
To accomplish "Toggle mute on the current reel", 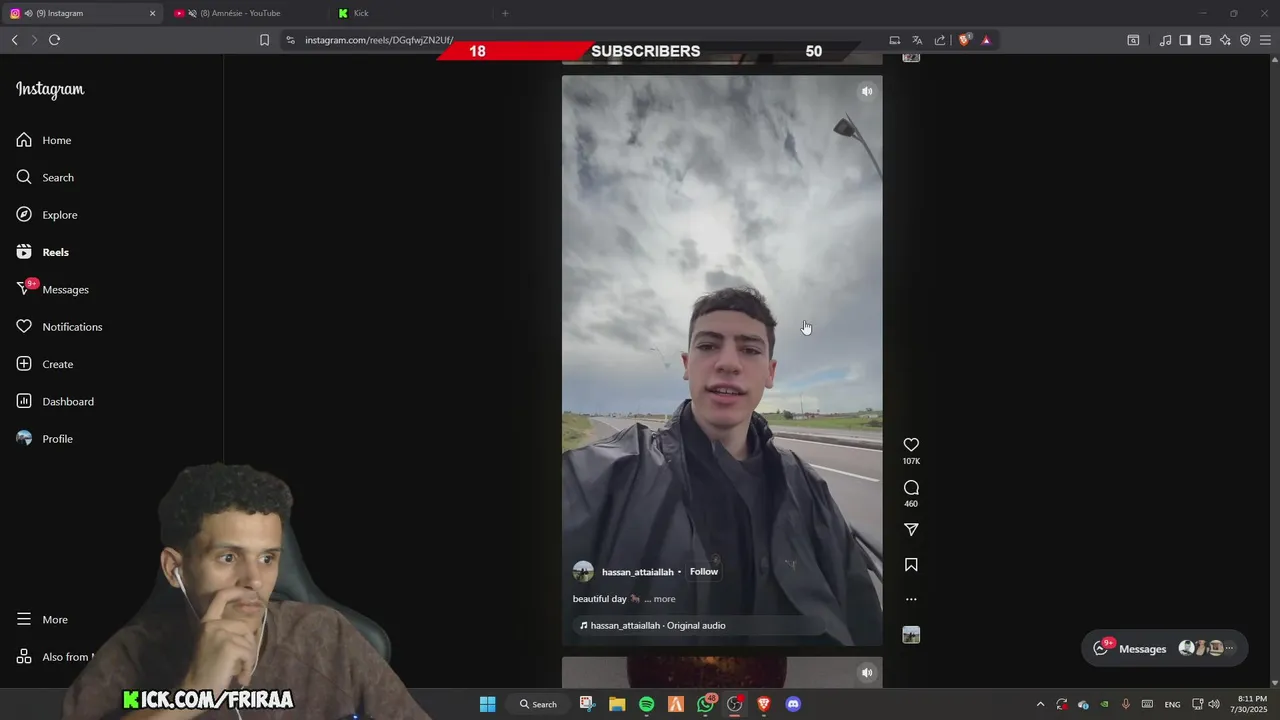I will 867,91.
